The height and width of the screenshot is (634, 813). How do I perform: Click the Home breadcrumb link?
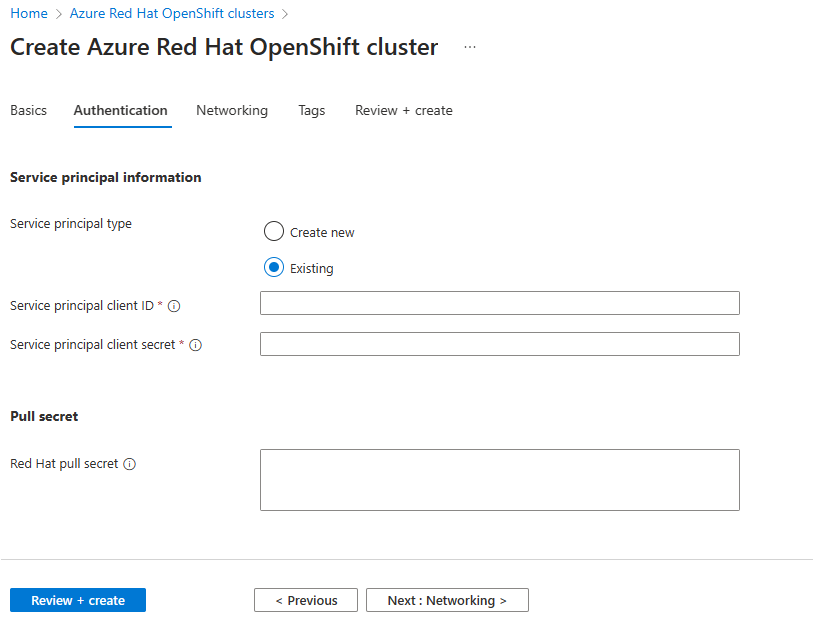point(29,13)
